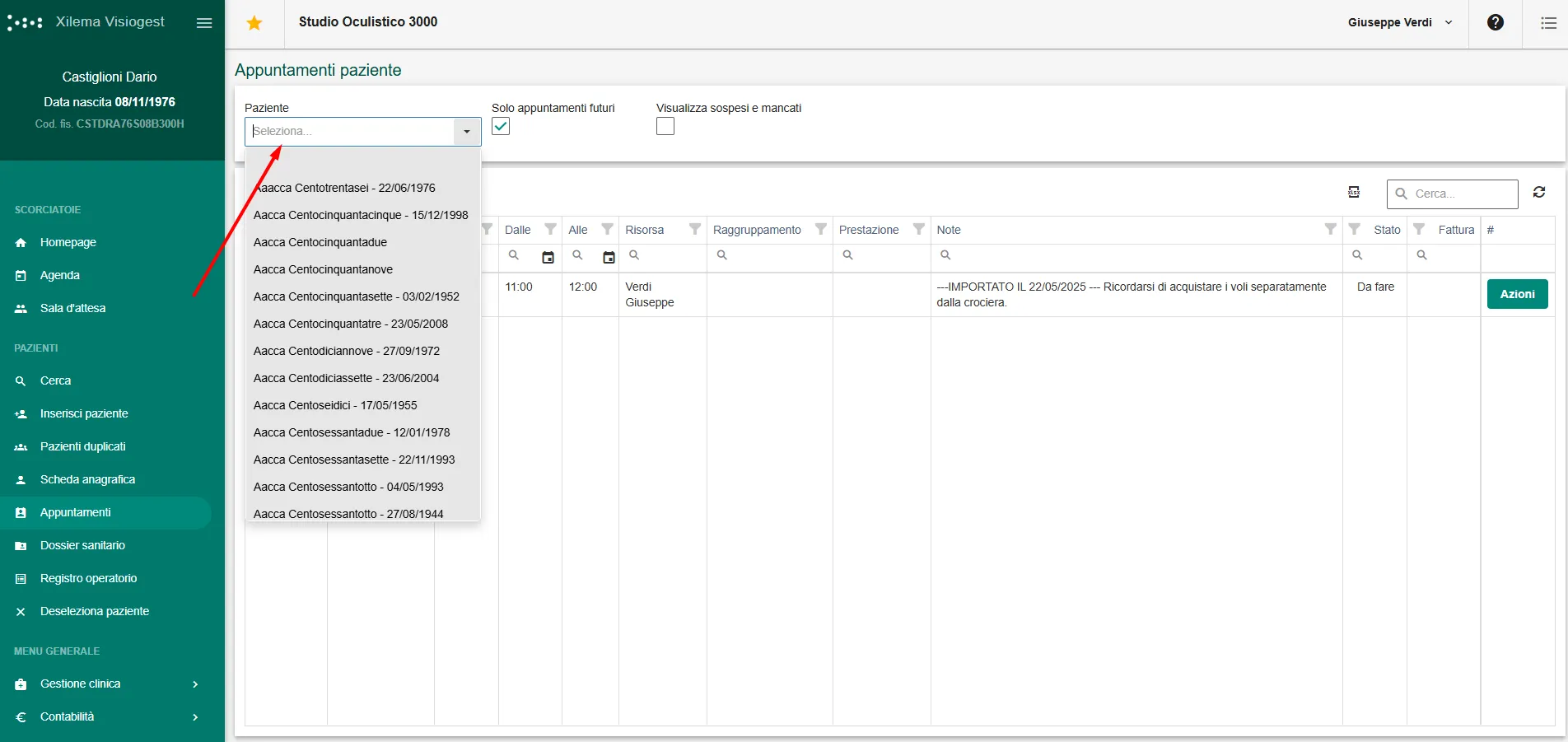Open the help question mark icon
Screen dimensions: 1568x742
[1496, 22]
